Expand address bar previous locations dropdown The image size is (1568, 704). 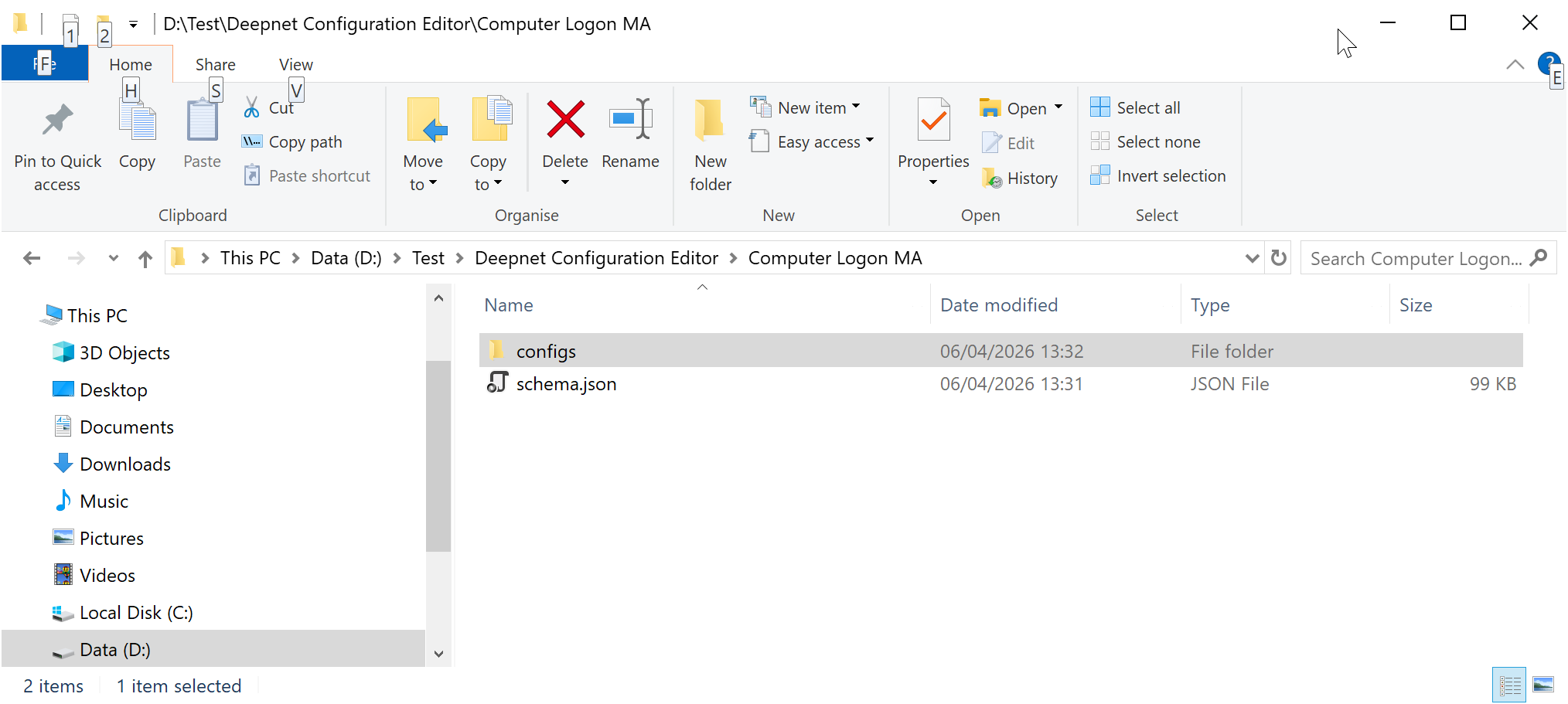(x=1252, y=258)
